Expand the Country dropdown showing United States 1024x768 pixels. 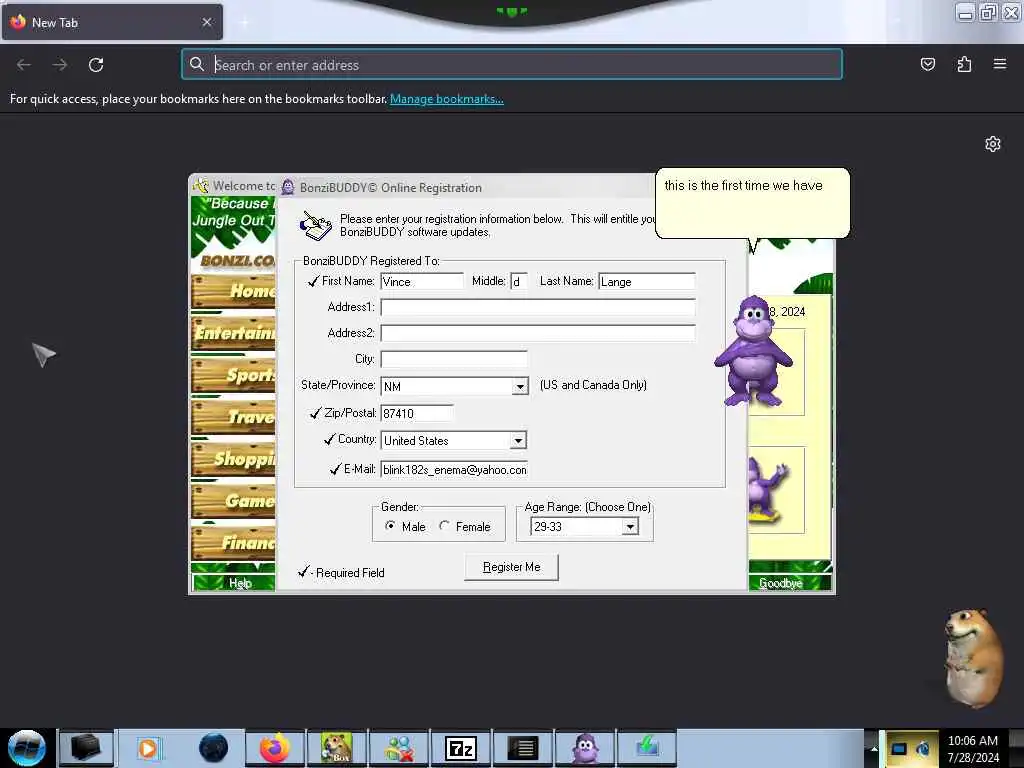tap(519, 441)
